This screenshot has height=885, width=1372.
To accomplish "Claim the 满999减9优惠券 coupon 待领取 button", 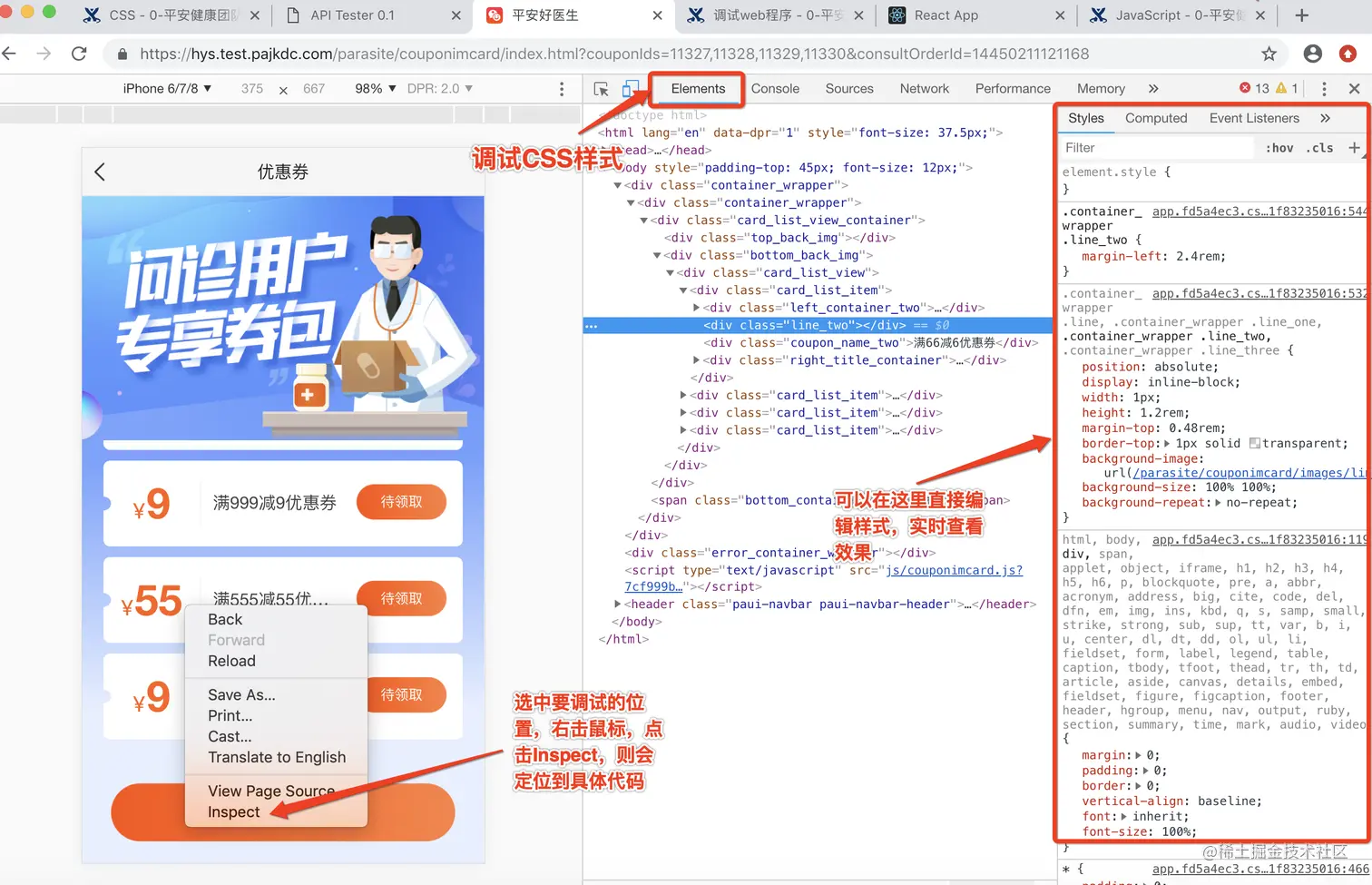I will [401, 502].
